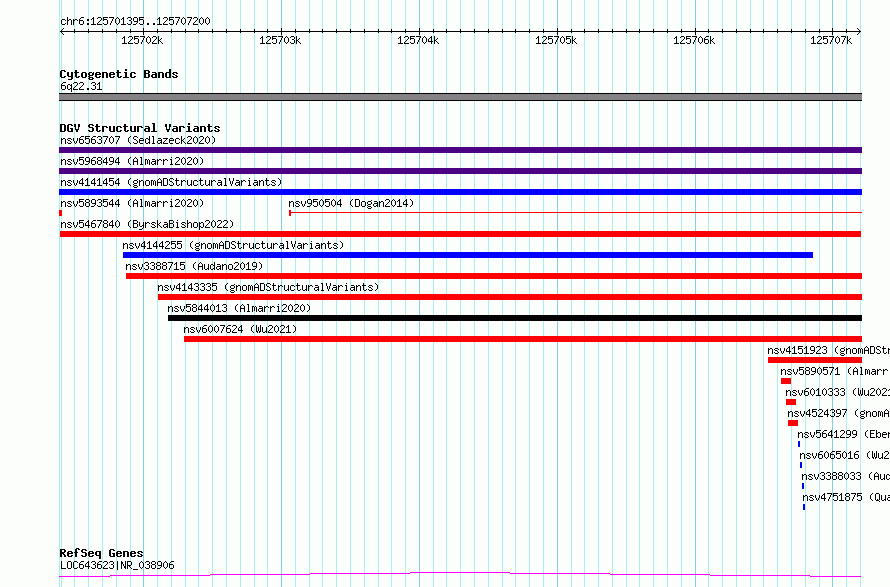Click the red bar of nsv5467840
The height and width of the screenshot is (587, 890).
[460, 234]
